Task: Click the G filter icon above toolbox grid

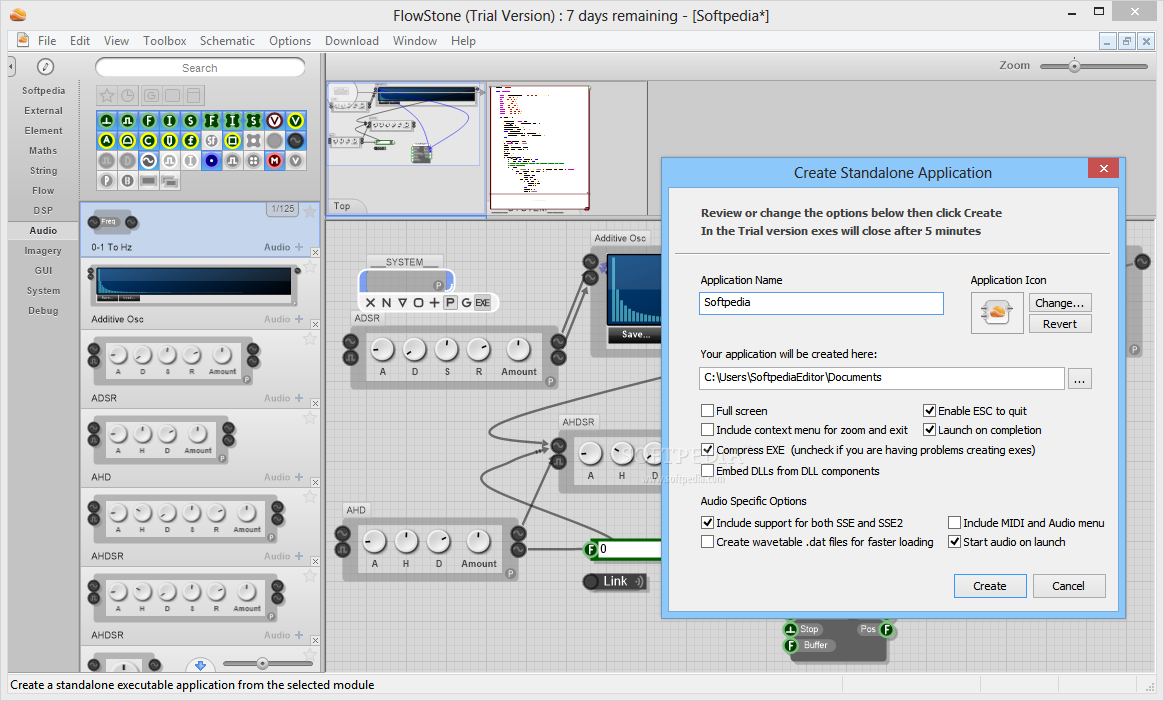Action: (151, 95)
